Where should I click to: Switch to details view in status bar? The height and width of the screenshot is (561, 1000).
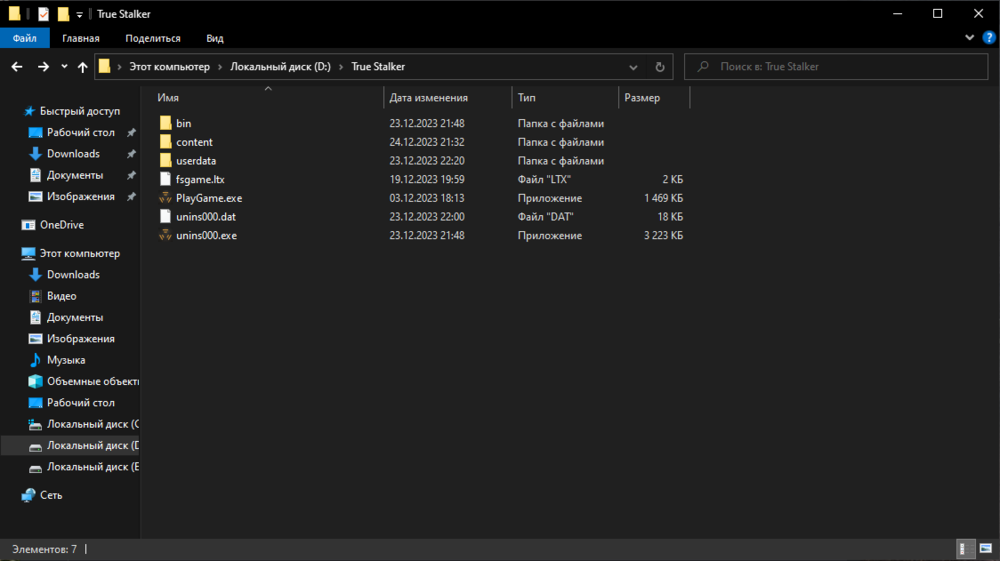pyautogui.click(x=966, y=549)
